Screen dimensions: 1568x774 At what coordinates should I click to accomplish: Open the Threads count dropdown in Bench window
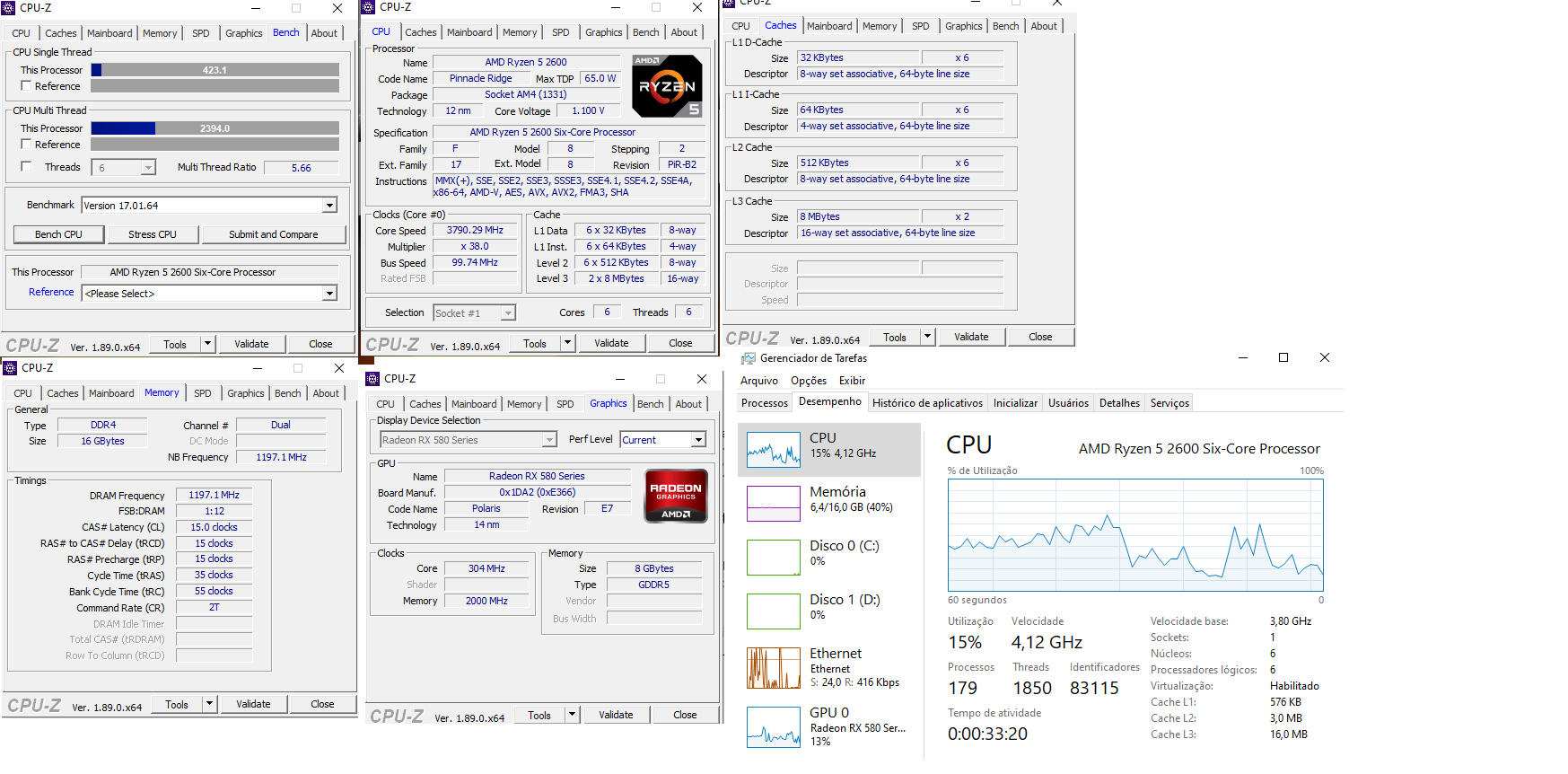148,167
